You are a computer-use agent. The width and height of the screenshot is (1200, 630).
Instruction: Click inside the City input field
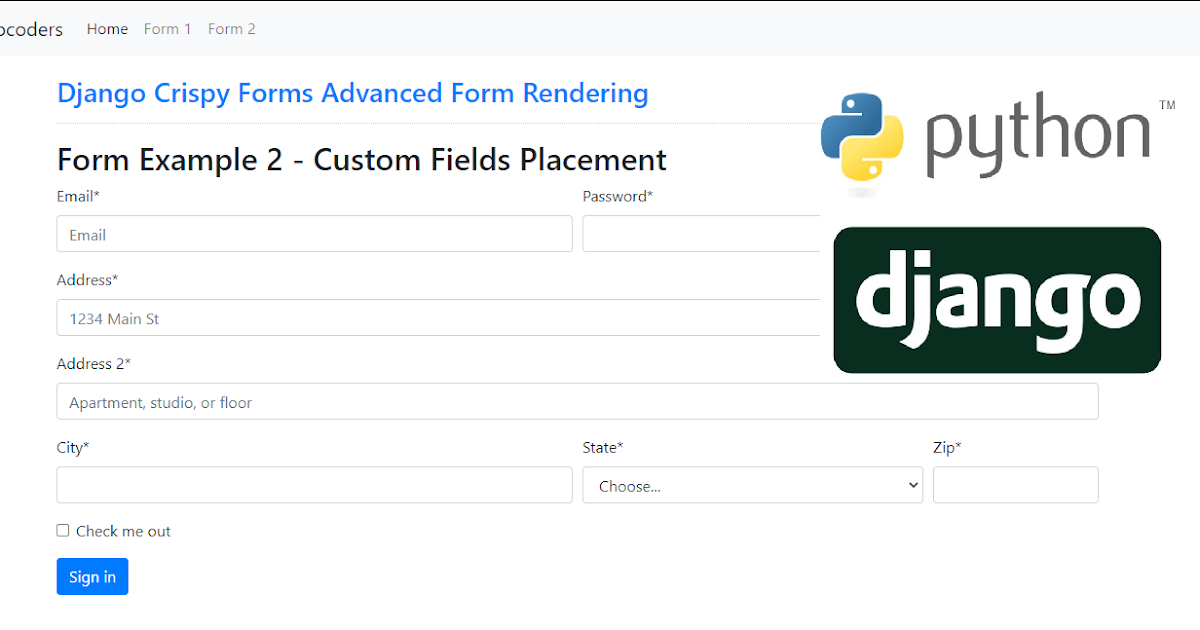coord(314,485)
